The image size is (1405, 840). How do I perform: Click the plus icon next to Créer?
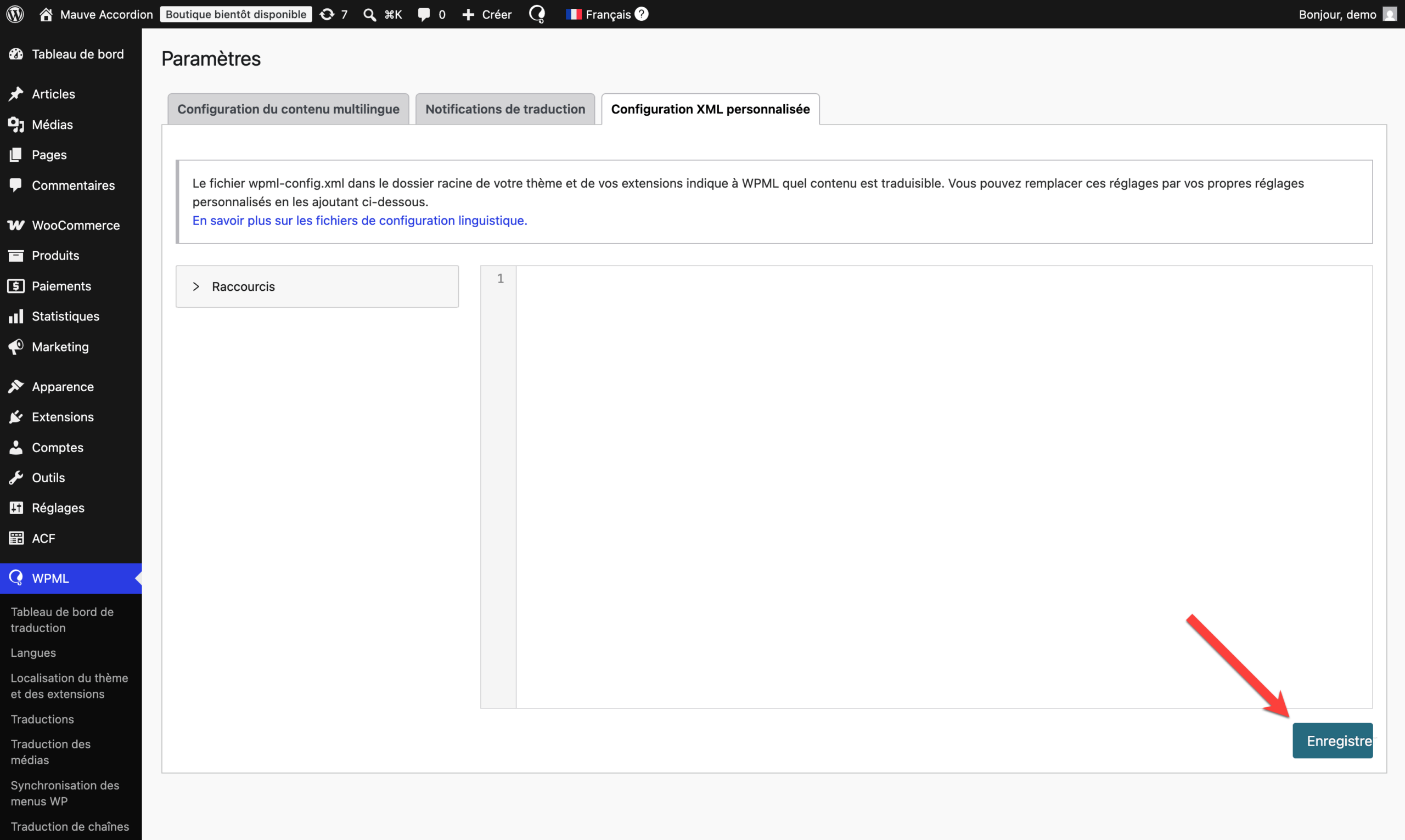point(468,14)
